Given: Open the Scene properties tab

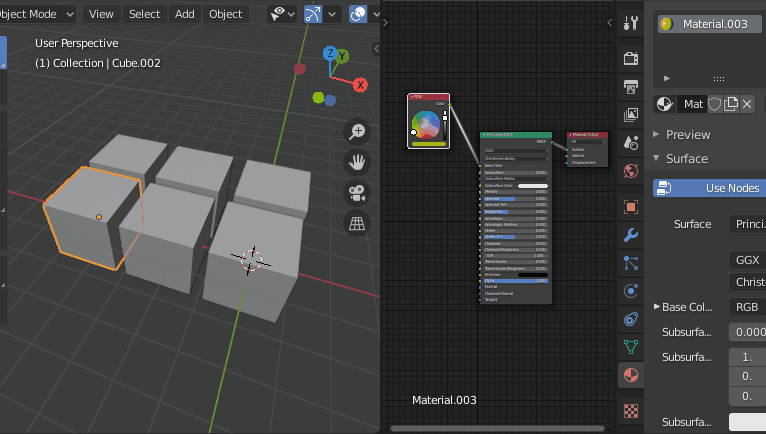Looking at the screenshot, I should click(631, 143).
